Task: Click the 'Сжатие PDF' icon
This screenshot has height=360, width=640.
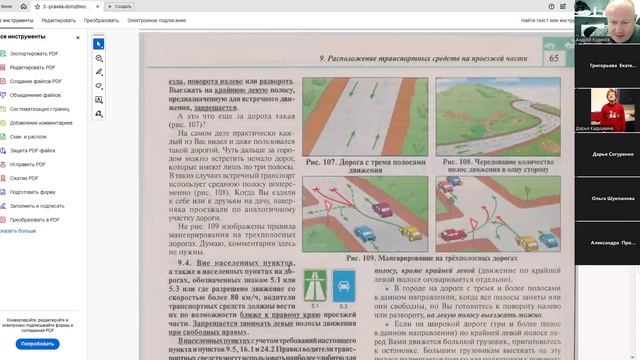Action: tap(3, 178)
